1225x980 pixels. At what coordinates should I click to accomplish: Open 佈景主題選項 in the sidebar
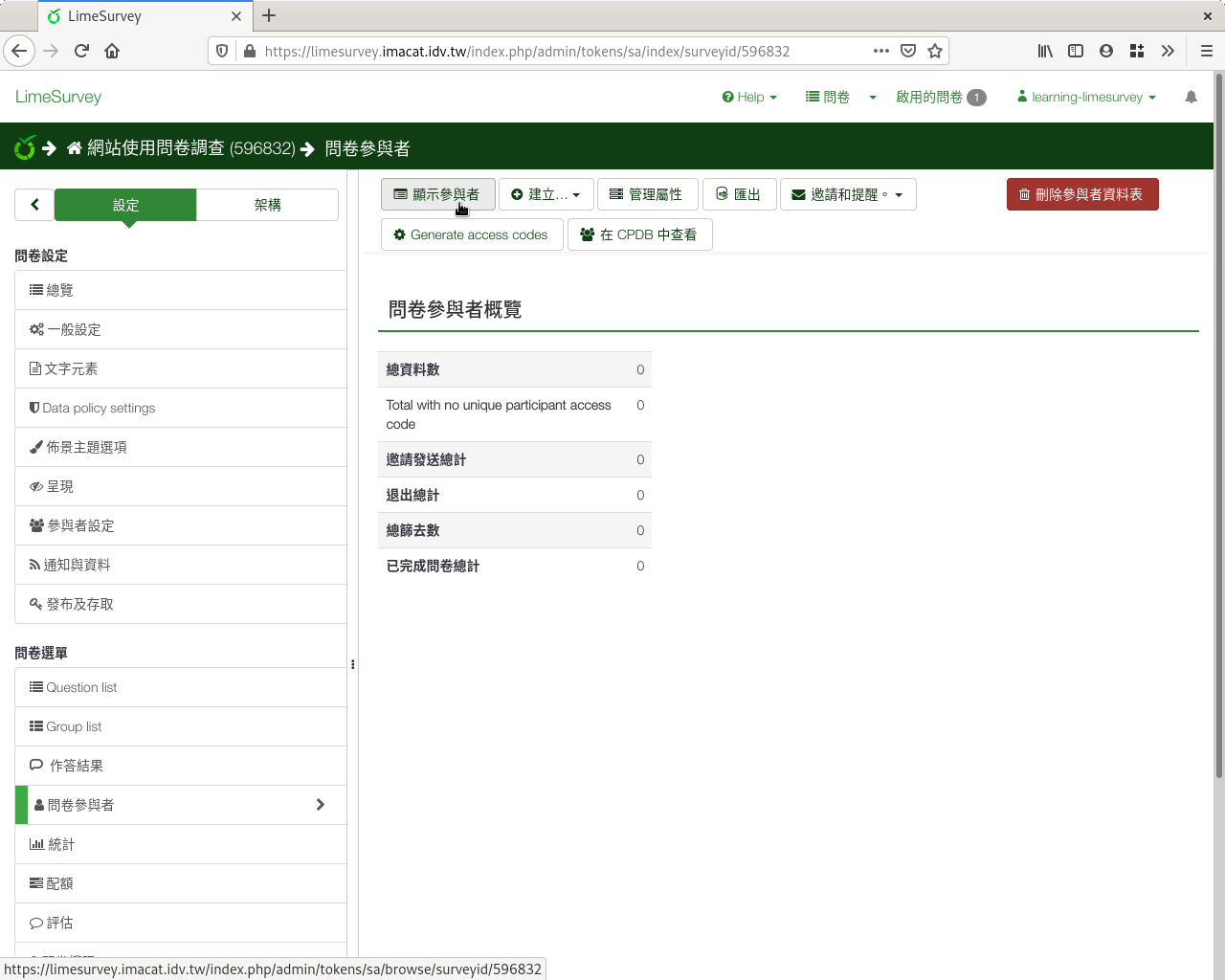click(x=181, y=447)
